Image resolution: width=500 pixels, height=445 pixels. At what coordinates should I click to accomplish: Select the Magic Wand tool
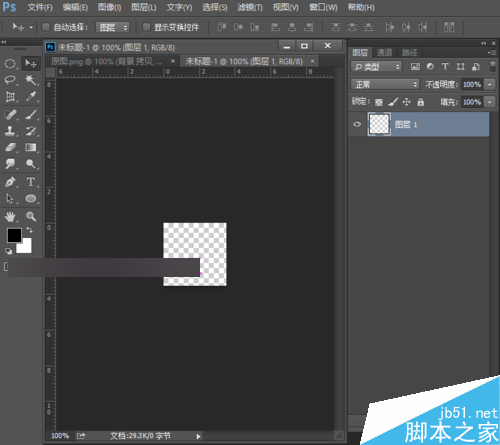(x=31, y=80)
